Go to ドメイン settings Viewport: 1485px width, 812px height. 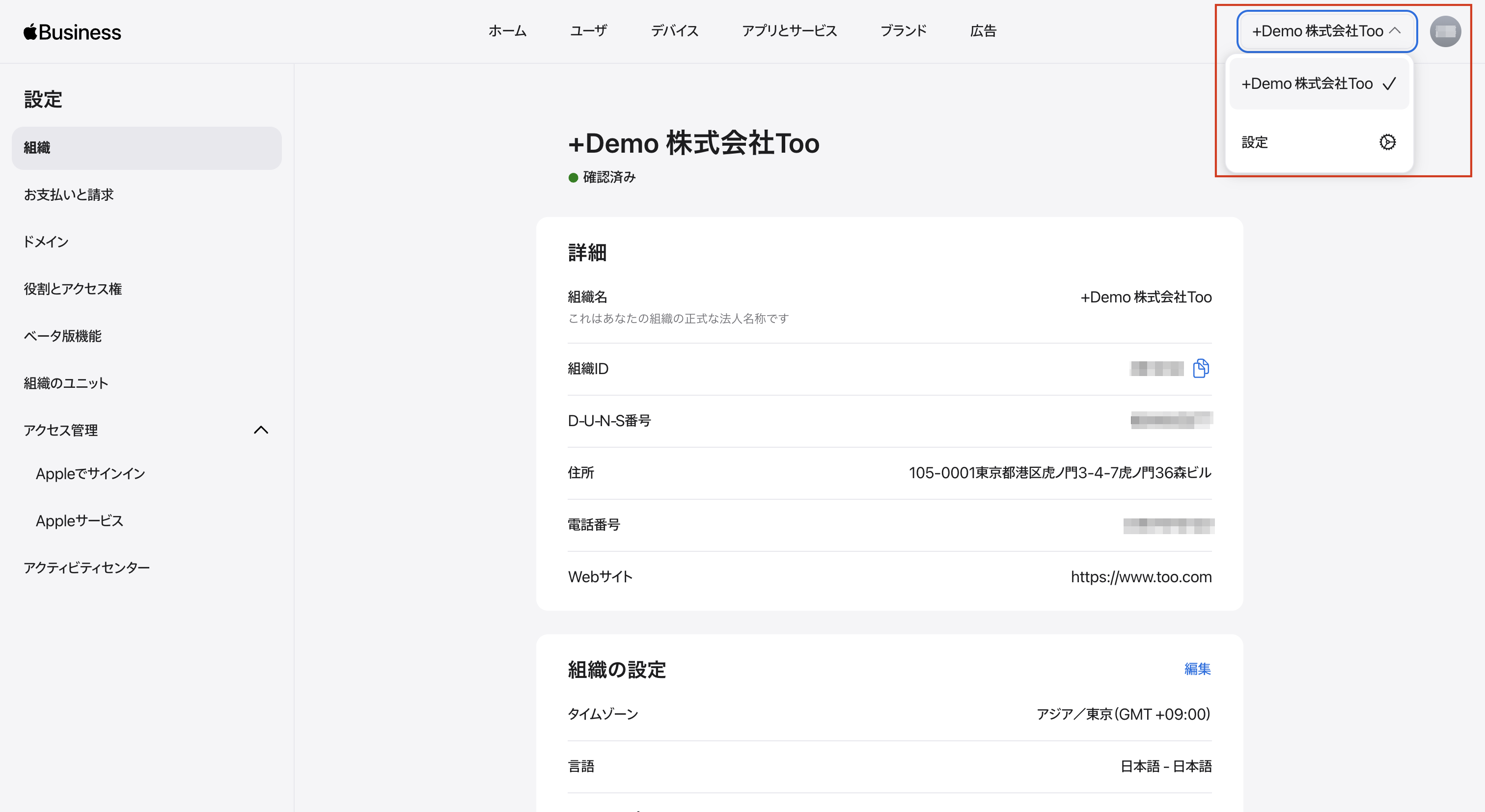point(146,242)
